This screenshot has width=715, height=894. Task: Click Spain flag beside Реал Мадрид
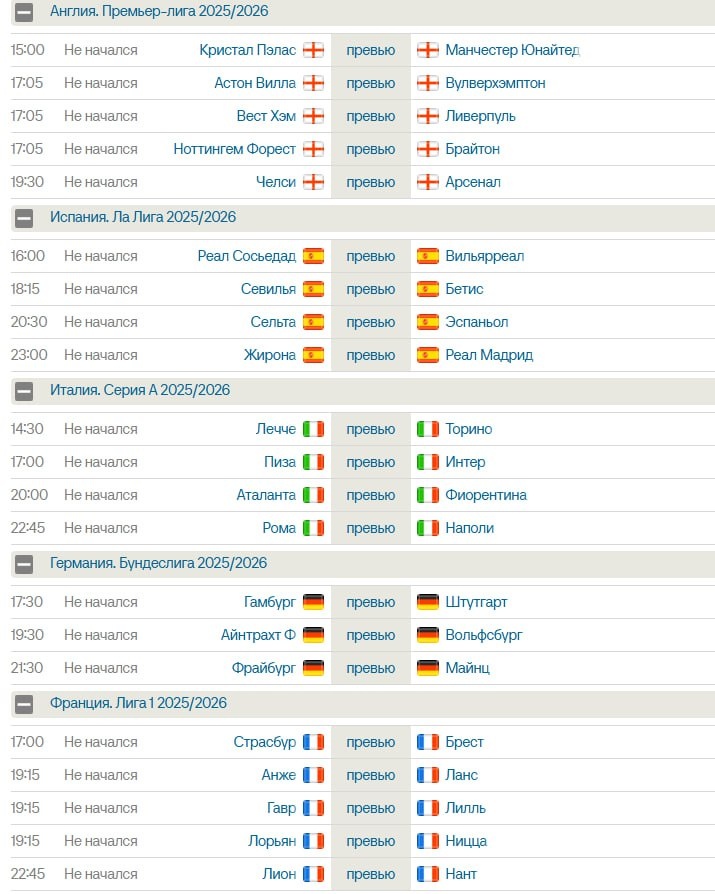coord(428,355)
